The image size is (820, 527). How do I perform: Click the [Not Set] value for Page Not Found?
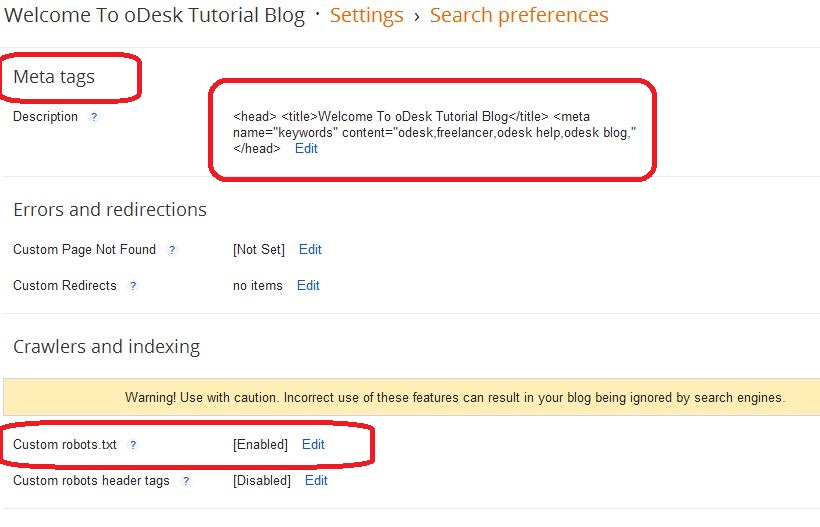tap(259, 249)
